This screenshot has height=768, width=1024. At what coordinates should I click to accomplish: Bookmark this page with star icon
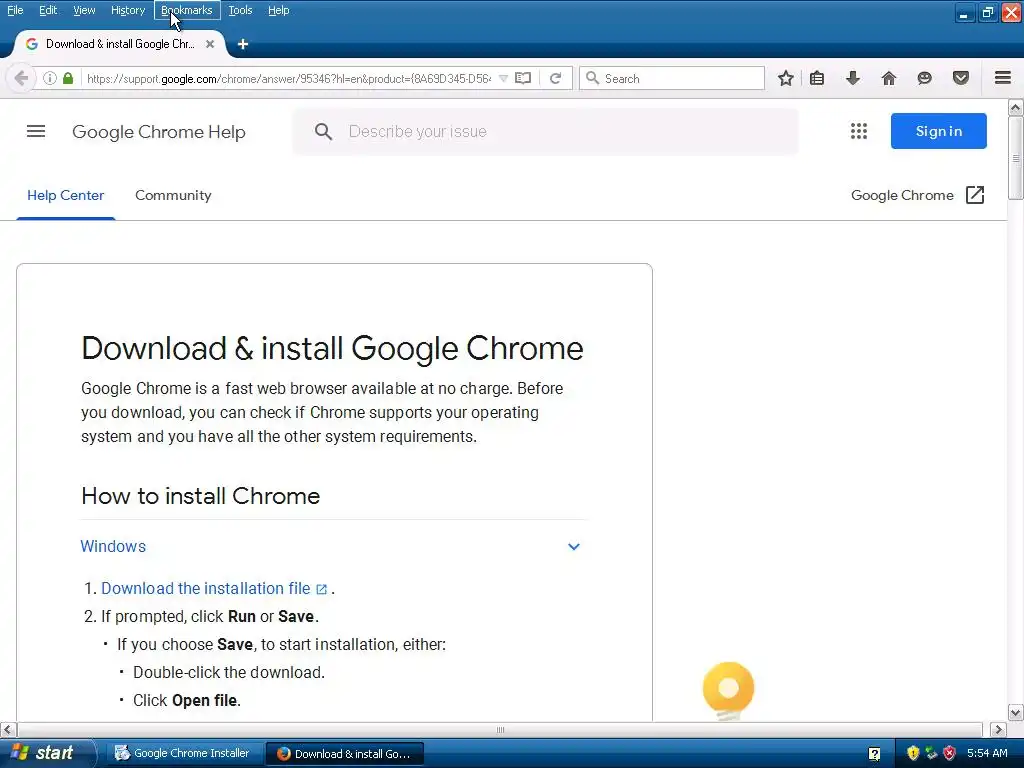[x=786, y=78]
